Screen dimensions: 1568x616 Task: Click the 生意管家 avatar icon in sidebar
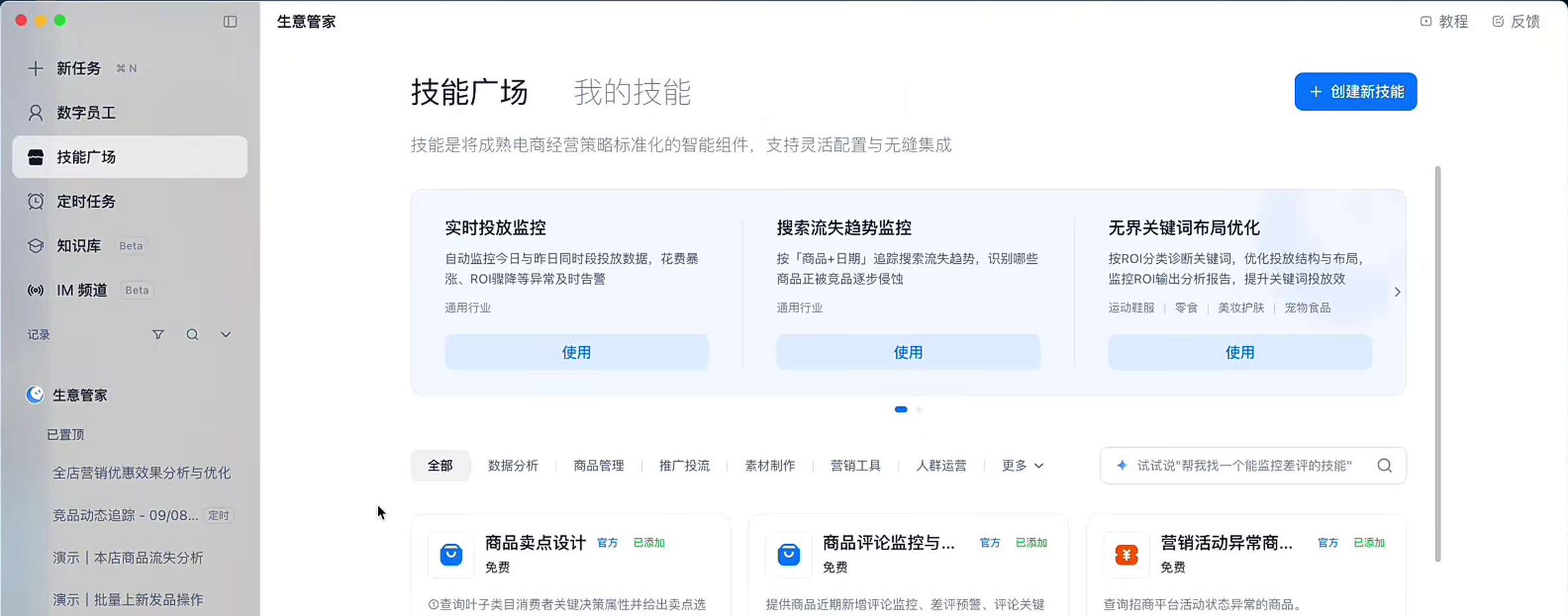[35, 394]
